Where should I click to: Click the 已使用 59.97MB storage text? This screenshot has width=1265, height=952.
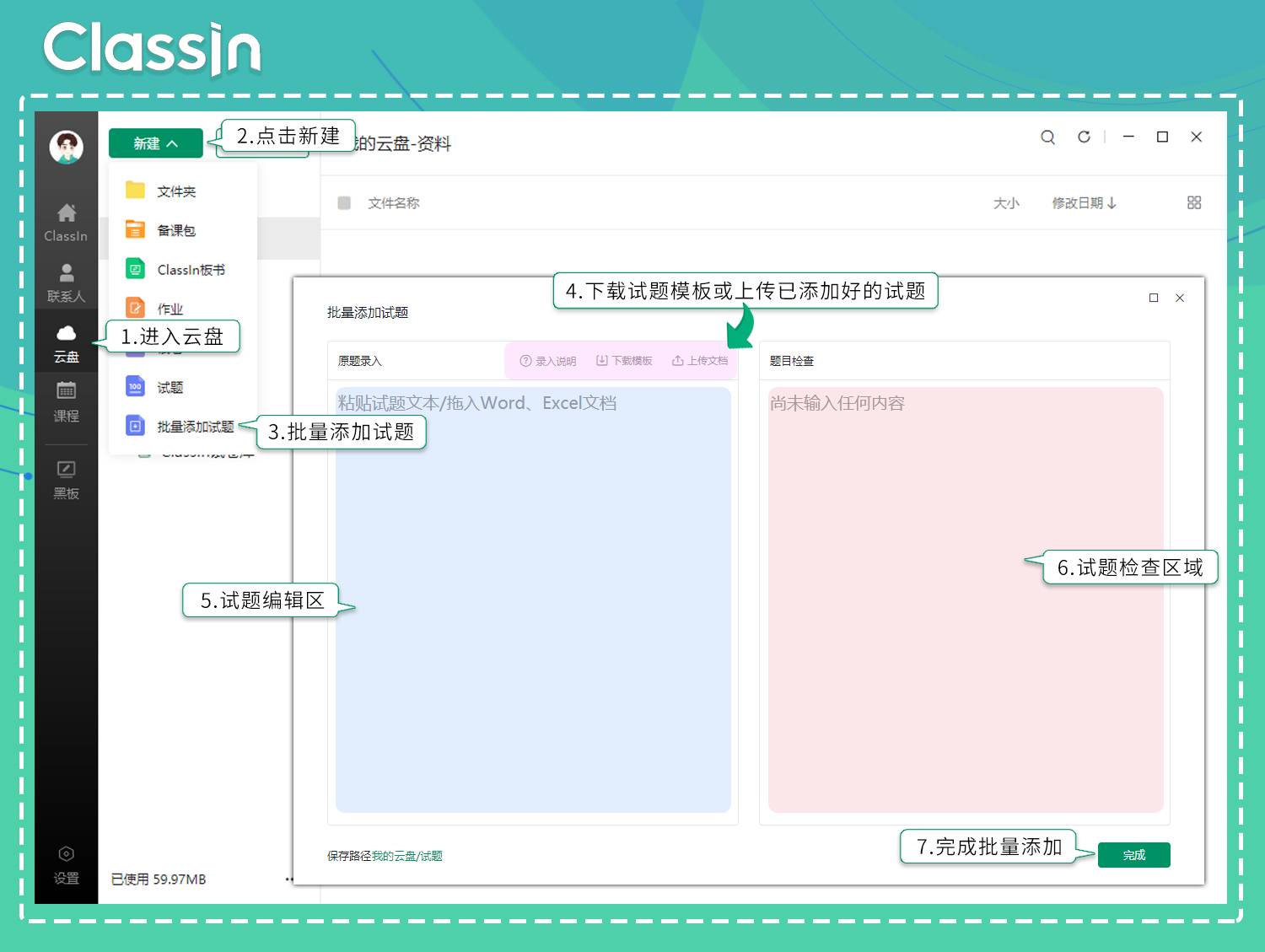159,879
